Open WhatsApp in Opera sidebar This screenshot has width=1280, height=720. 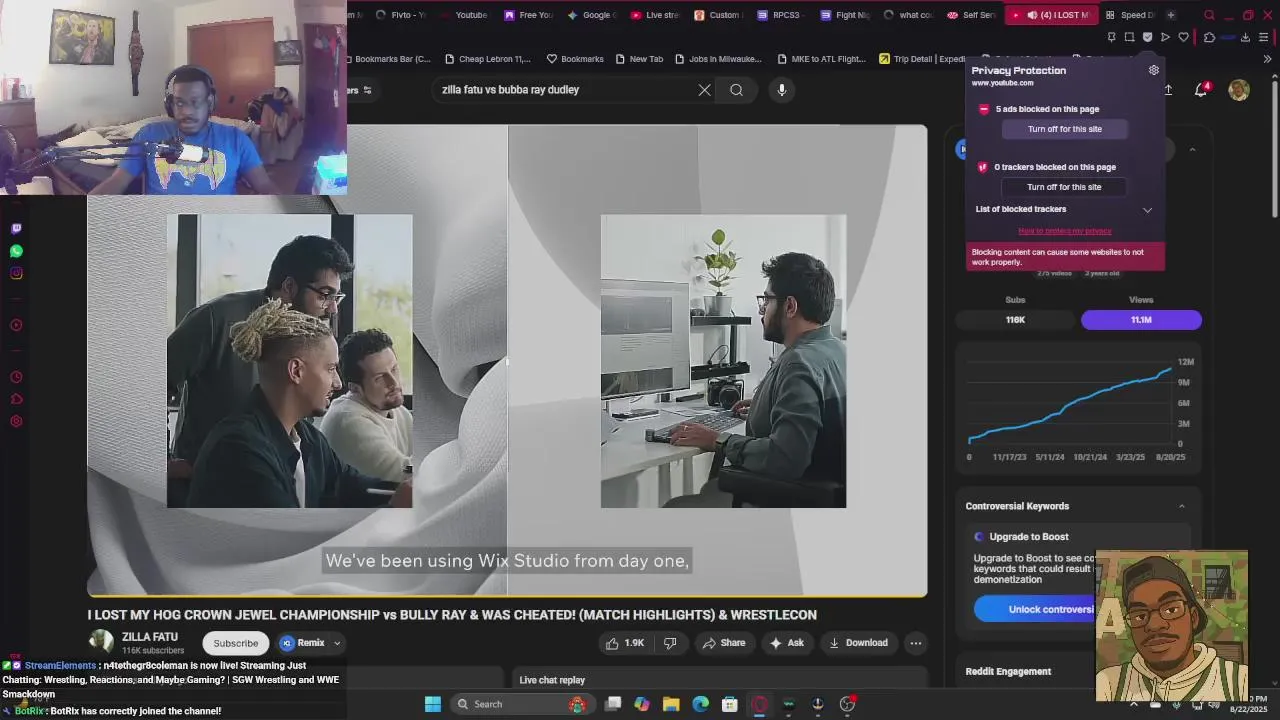16,251
